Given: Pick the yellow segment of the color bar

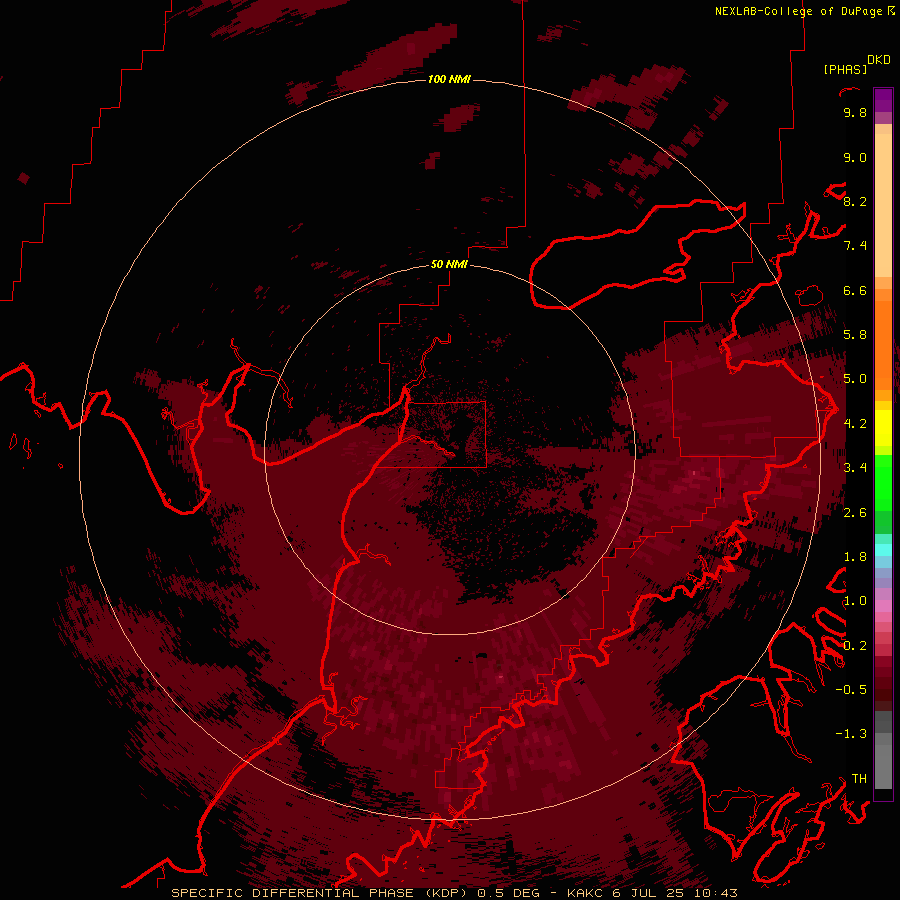Looking at the screenshot, I should (x=883, y=428).
